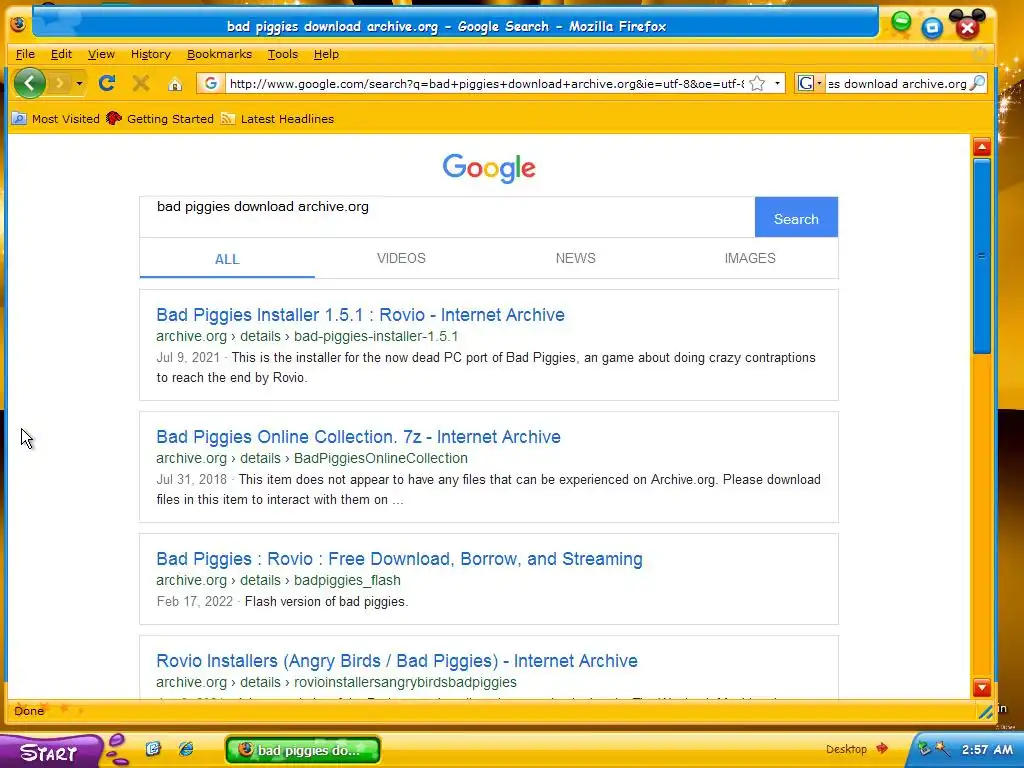Go back with the green arrow button
This screenshot has width=1024, height=768.
[29, 83]
